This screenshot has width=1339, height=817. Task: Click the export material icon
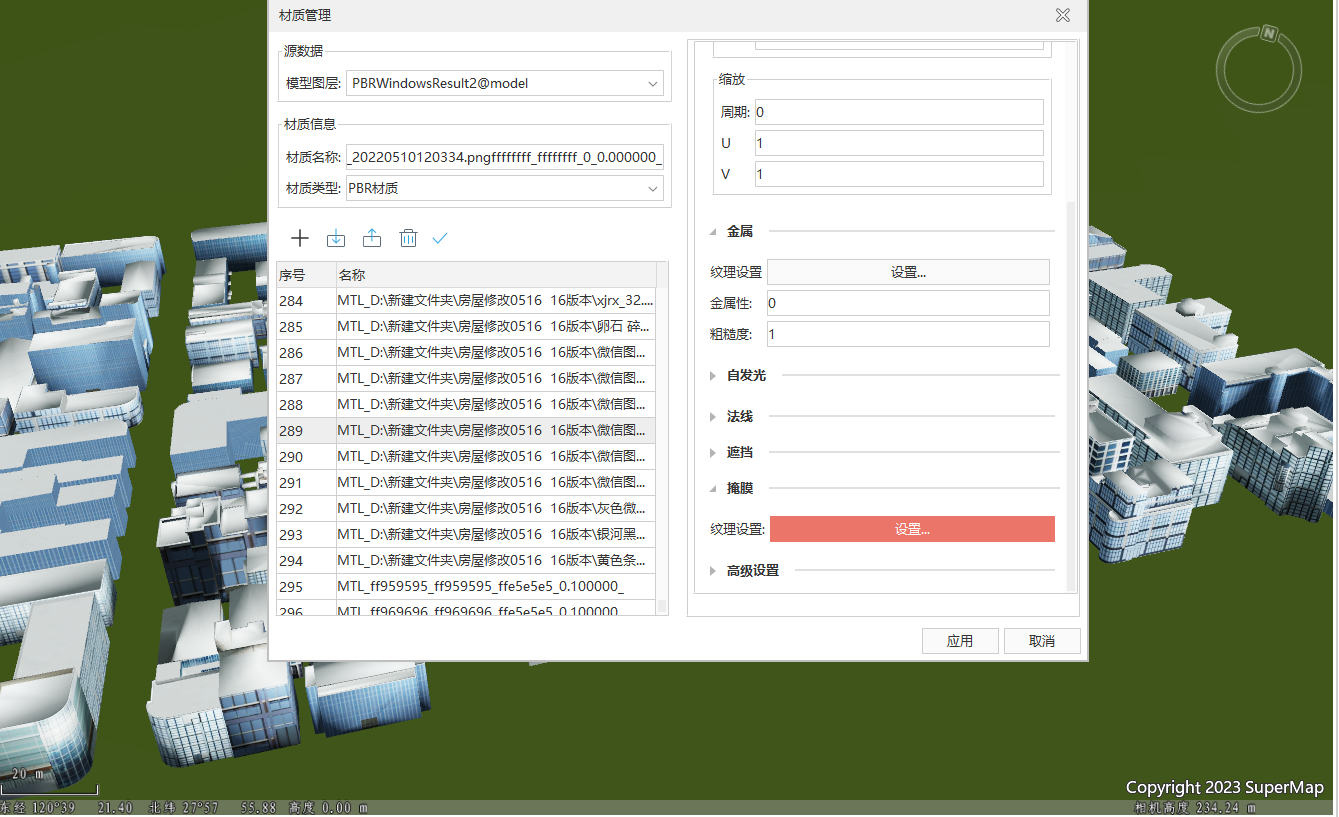372,238
